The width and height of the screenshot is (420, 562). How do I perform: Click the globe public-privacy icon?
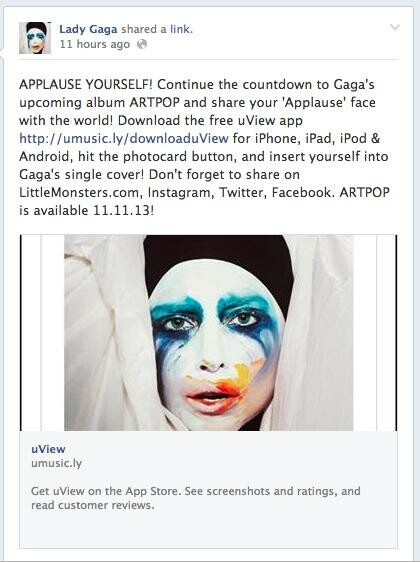pyautogui.click(x=142, y=44)
